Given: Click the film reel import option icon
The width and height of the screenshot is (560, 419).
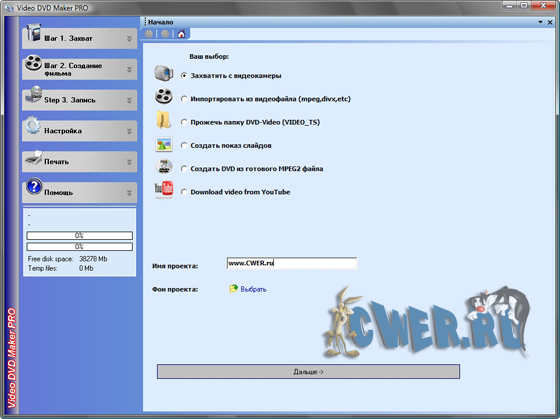Looking at the screenshot, I should [x=164, y=96].
